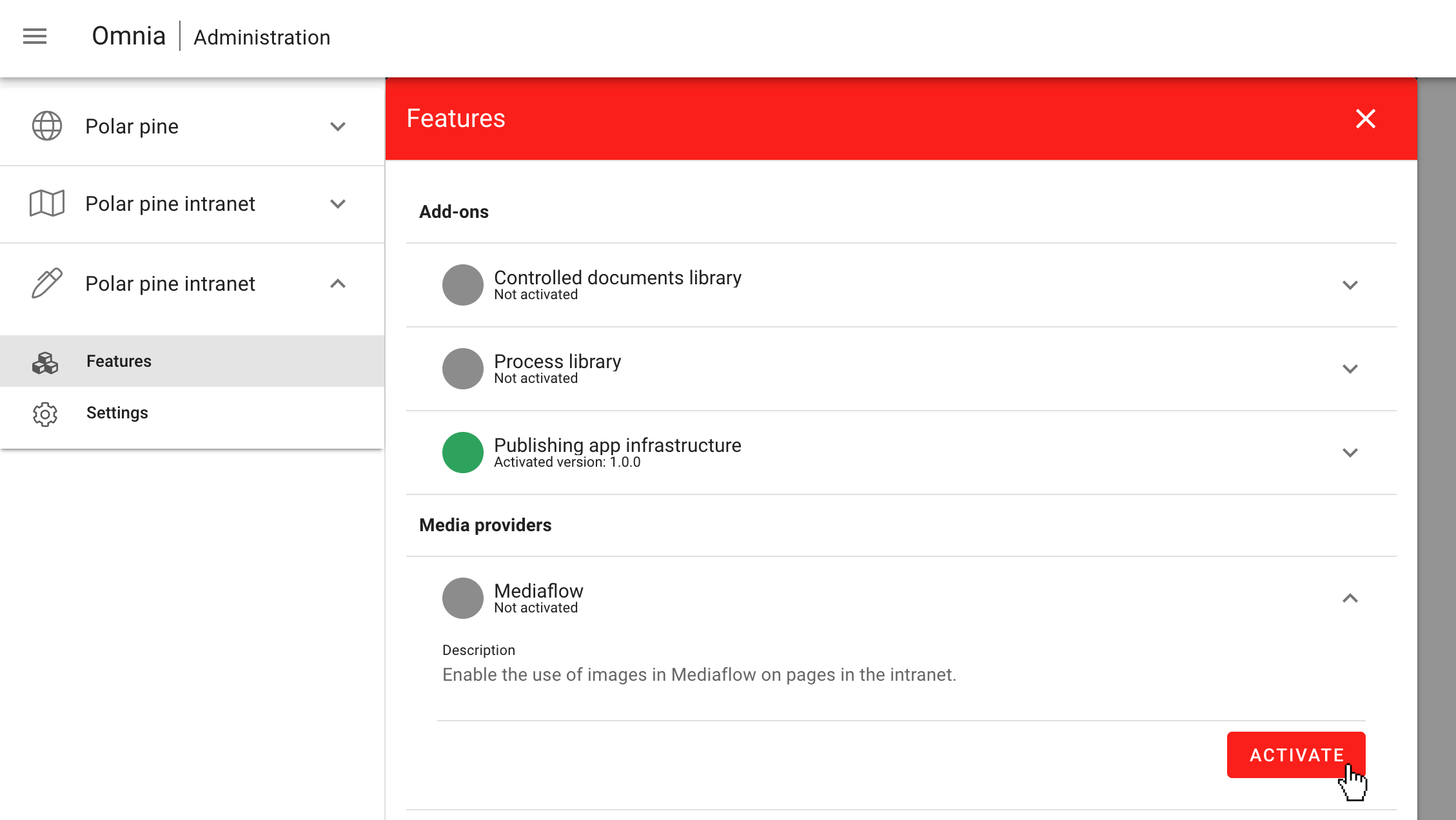The height and width of the screenshot is (820, 1456).
Task: Click the green Publishing app infrastructure status circle
Action: click(463, 453)
